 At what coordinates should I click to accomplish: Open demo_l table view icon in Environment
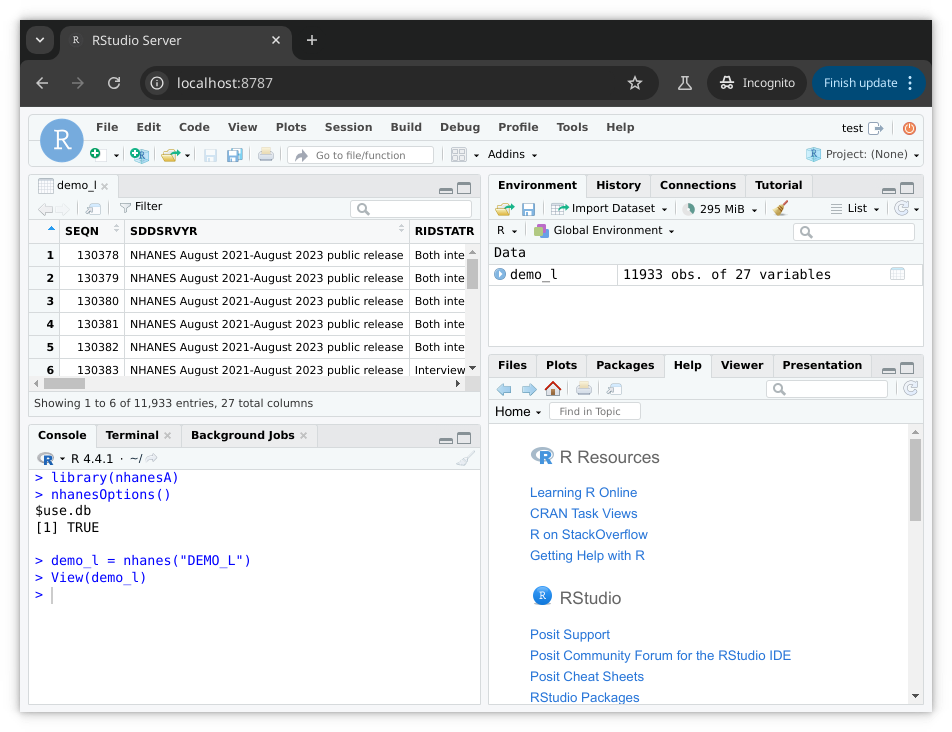pos(897,274)
